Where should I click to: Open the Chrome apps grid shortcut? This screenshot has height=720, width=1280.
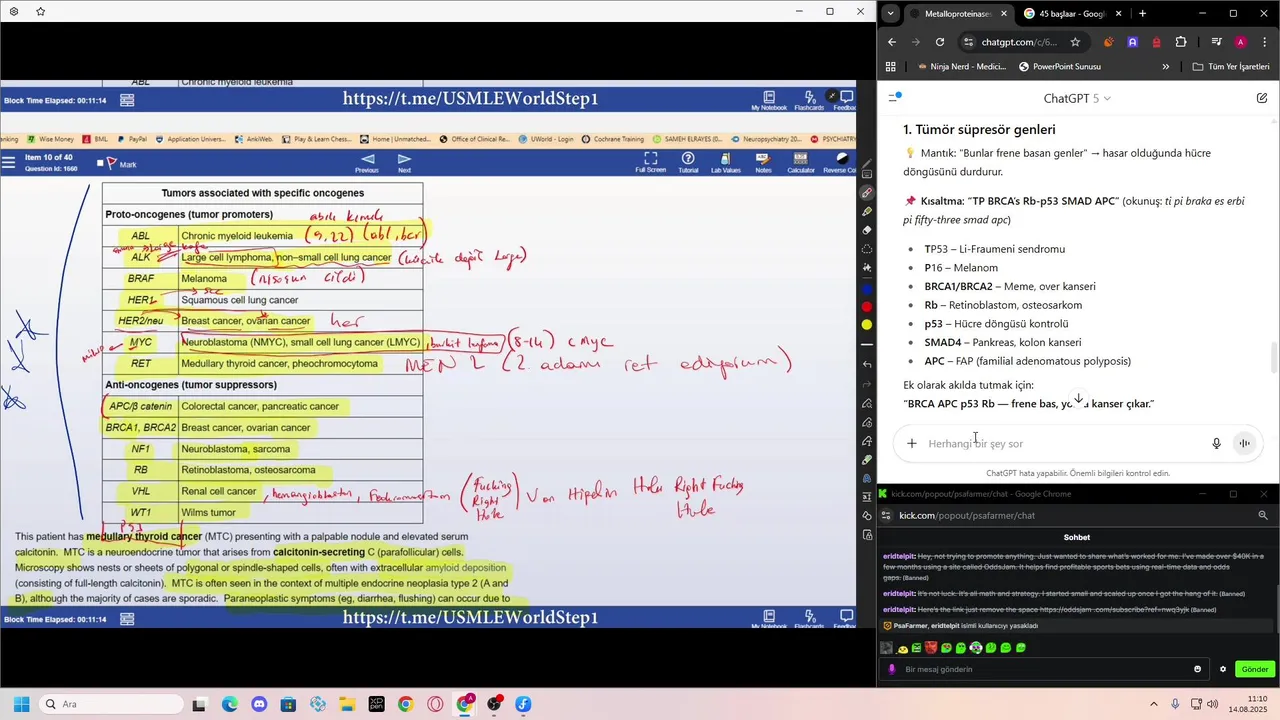(890, 67)
